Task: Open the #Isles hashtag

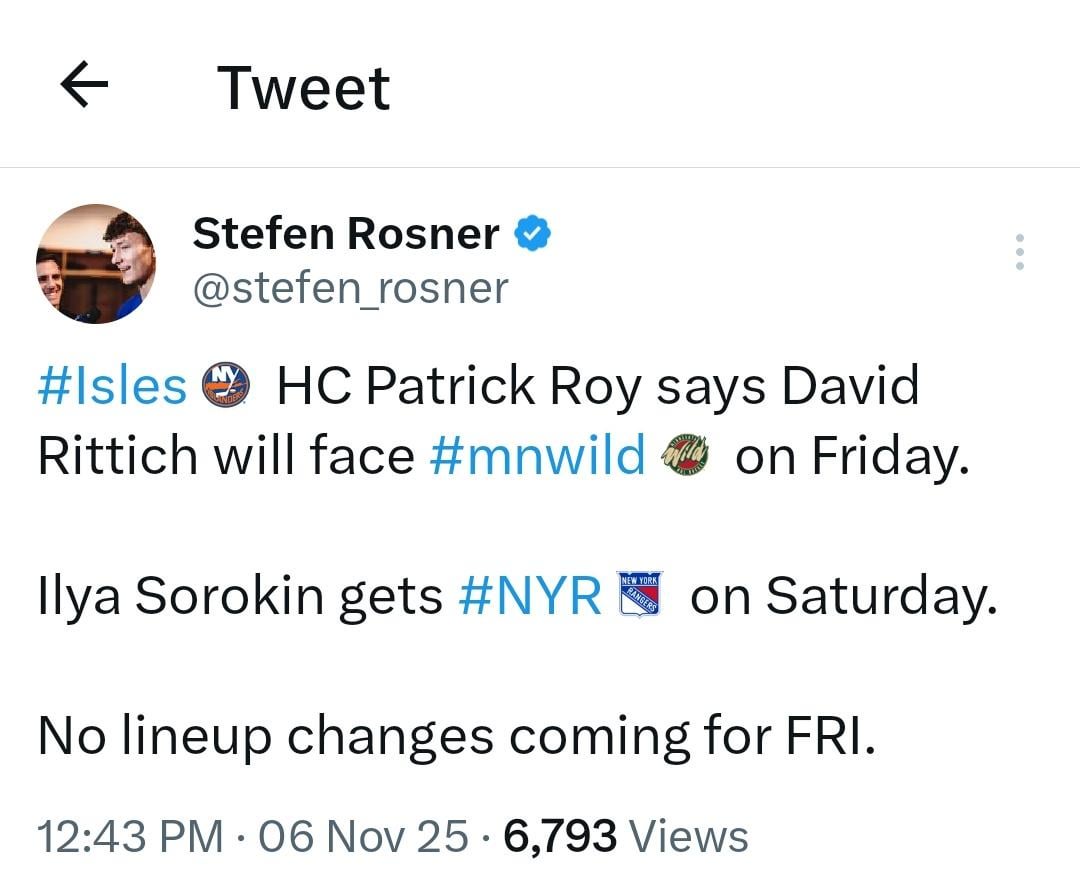Action: [x=110, y=385]
